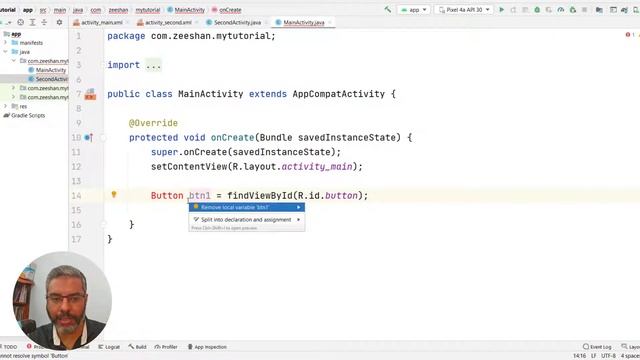The height and width of the screenshot is (360, 640).
Task: Click the light bulb quick-fix icon on line 14
Action: tap(114, 195)
